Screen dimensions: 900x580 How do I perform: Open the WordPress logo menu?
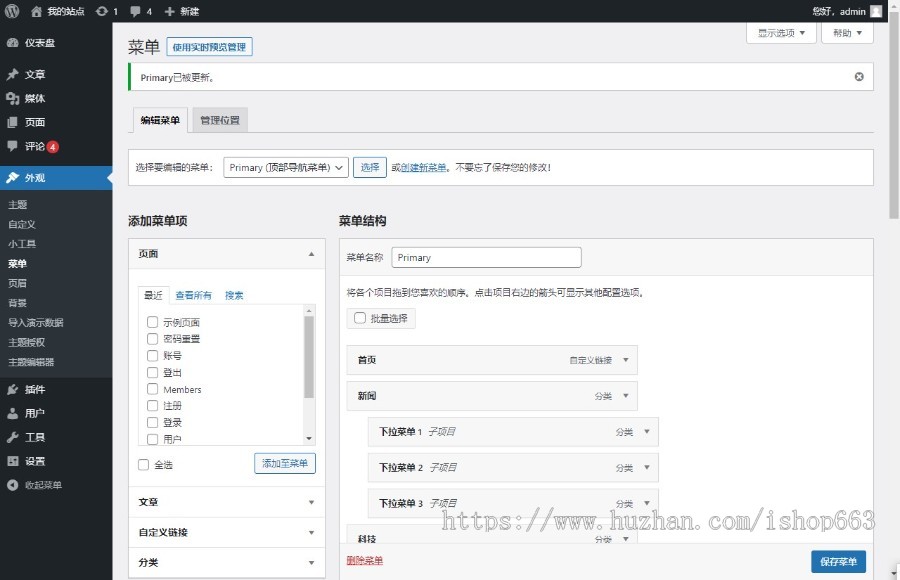(12, 11)
